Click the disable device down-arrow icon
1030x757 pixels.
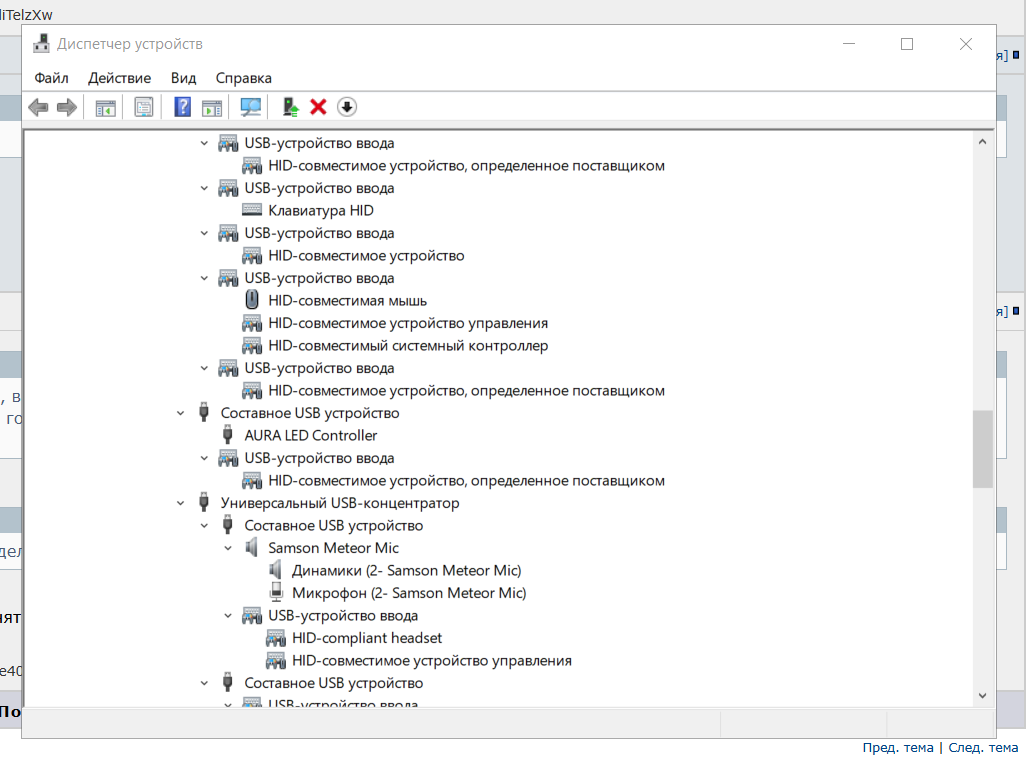tap(347, 107)
